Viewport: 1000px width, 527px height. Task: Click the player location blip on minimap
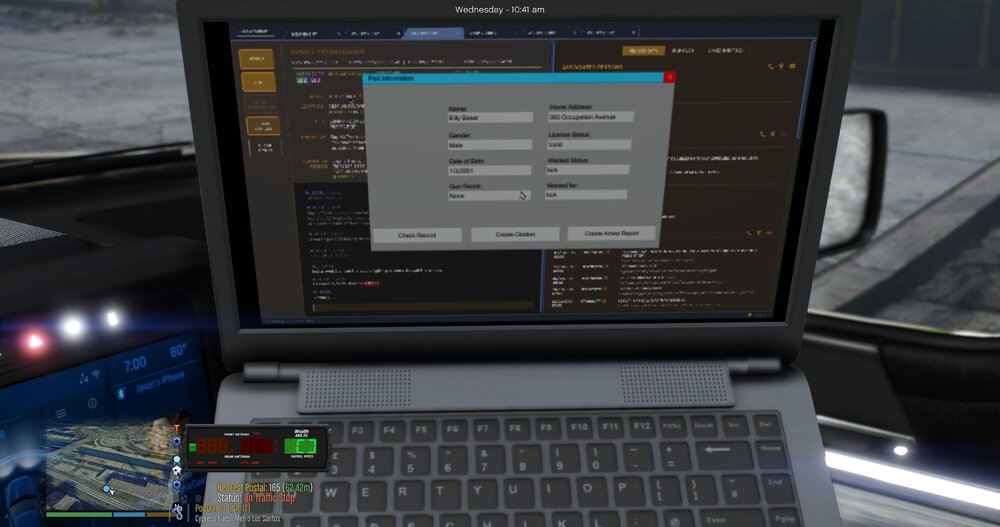click(x=108, y=490)
